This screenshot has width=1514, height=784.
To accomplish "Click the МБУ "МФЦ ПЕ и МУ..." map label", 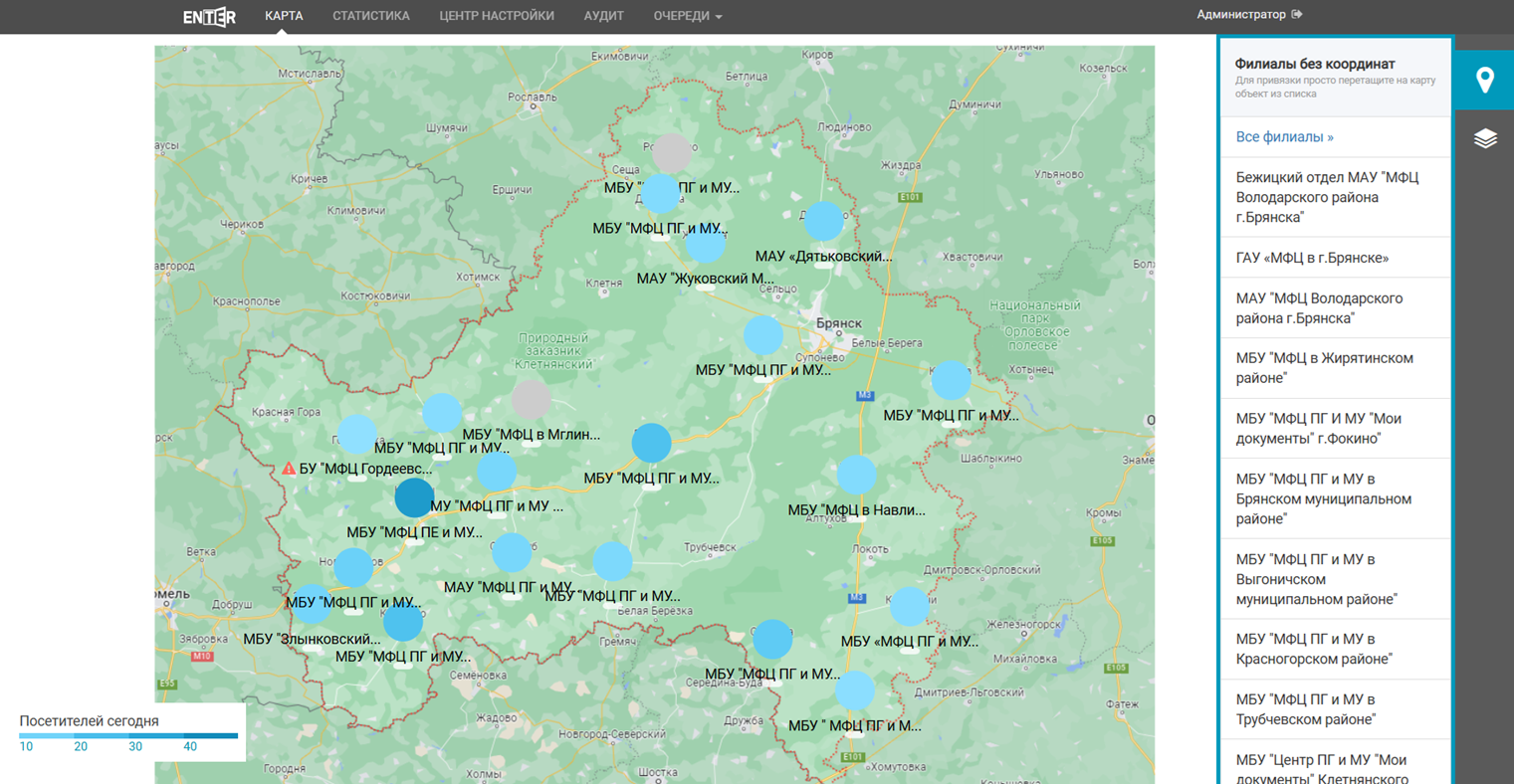I will click(414, 533).
